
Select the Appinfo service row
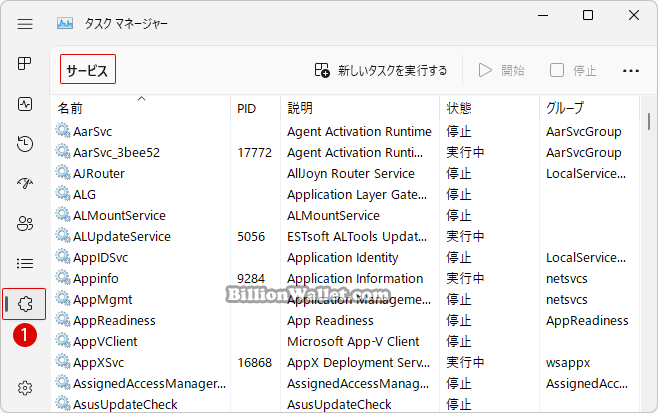346,278
